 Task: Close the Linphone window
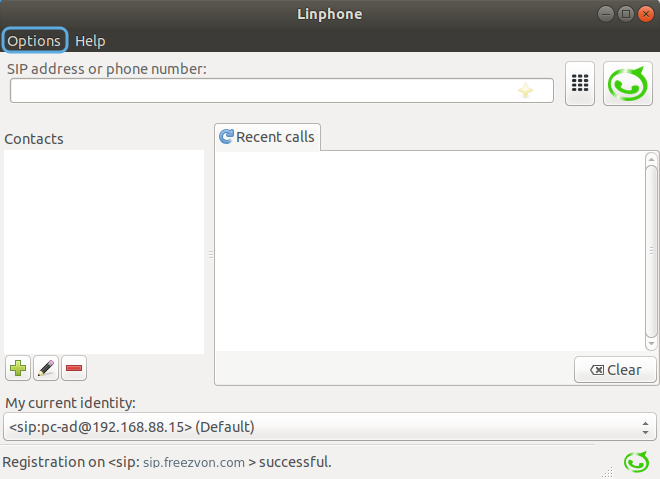[646, 14]
